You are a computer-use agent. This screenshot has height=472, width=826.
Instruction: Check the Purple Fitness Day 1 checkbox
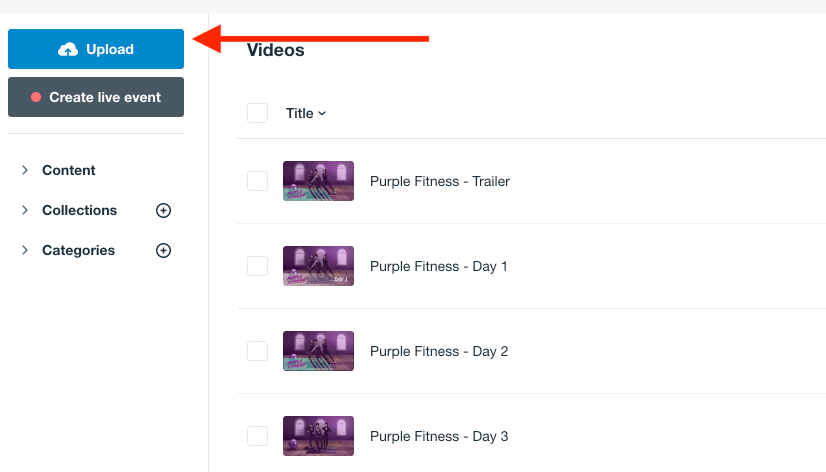coord(258,266)
